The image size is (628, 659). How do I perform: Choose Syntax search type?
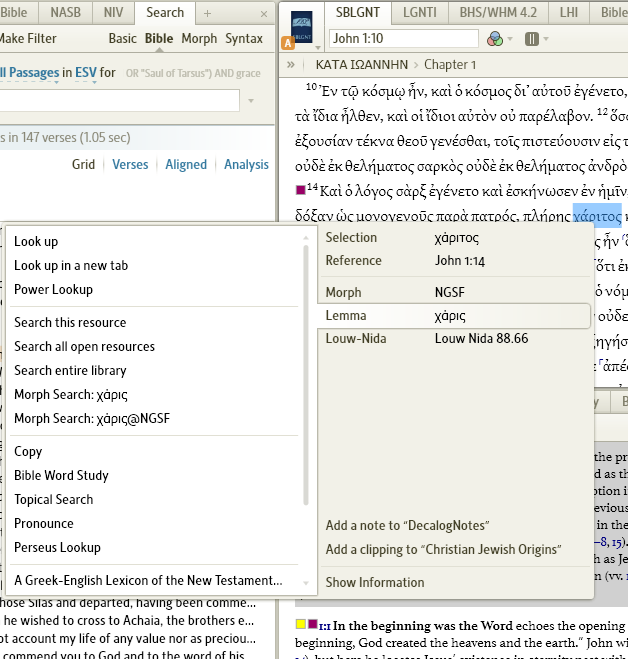[244, 39]
